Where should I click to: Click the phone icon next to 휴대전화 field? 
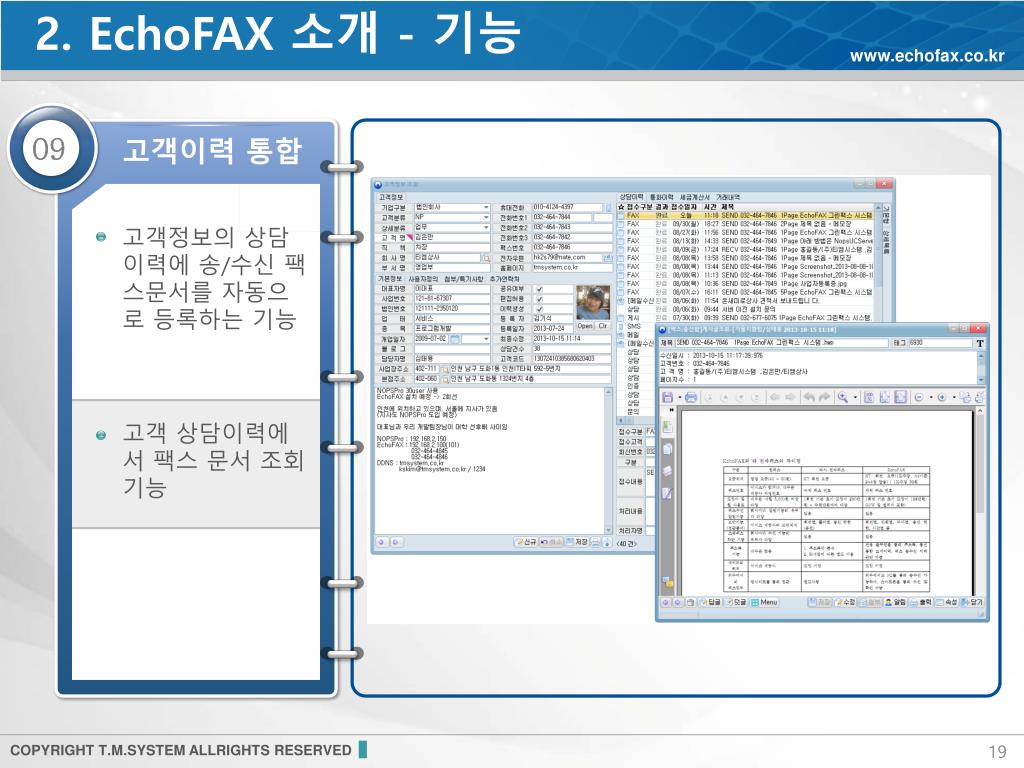tap(608, 208)
